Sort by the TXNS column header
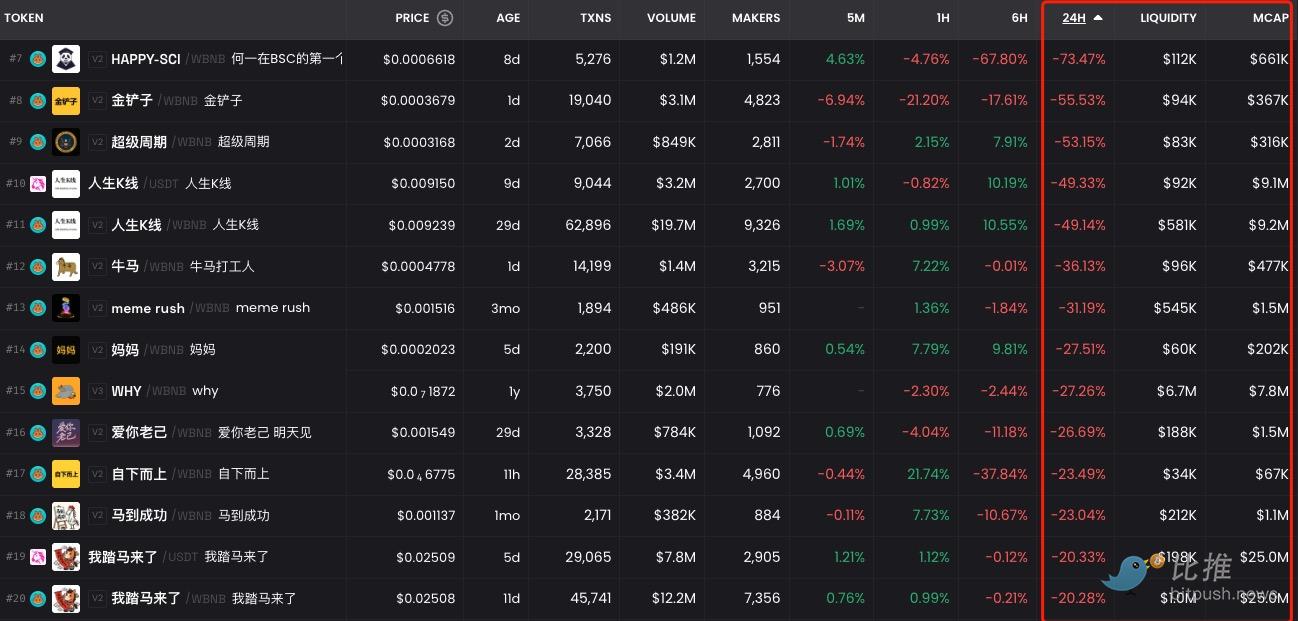Viewport: 1298px width, 621px height. point(596,18)
